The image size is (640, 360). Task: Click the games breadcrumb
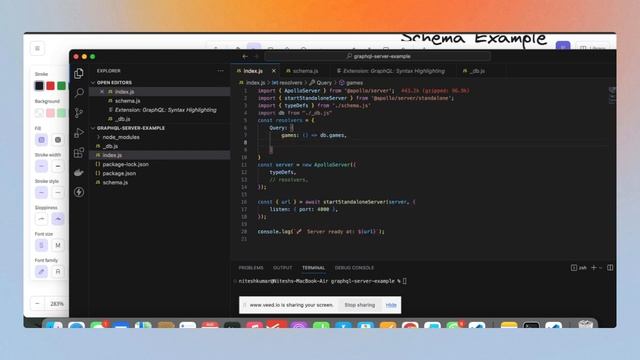click(351, 83)
